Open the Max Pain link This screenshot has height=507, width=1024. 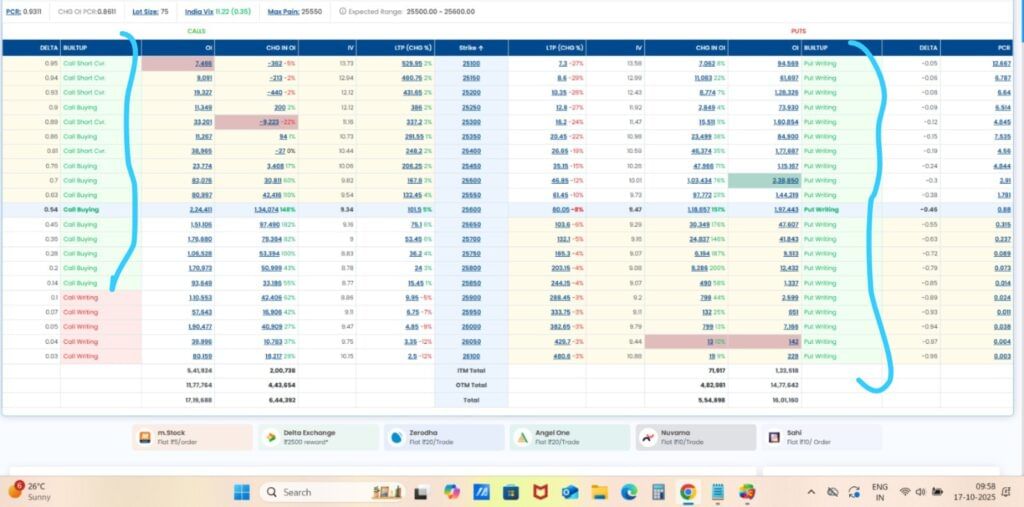click(x=282, y=12)
